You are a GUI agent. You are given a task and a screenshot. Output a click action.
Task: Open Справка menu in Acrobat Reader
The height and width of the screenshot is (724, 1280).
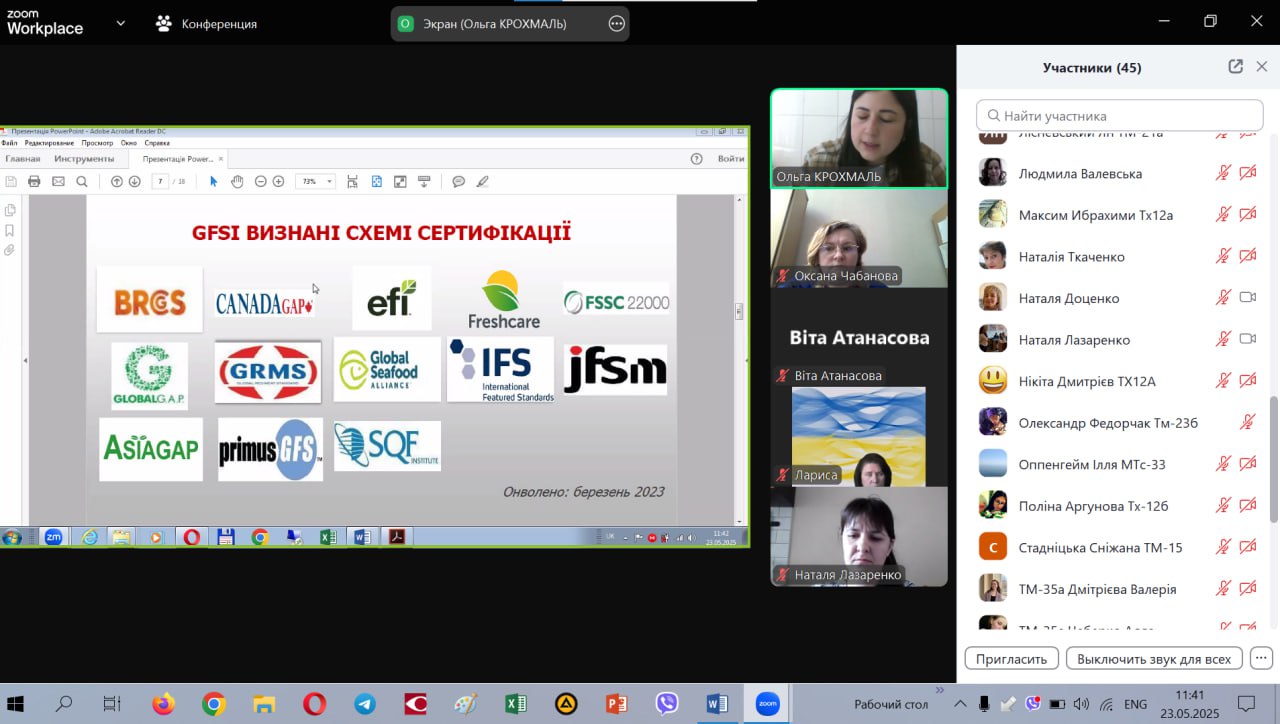[157, 143]
